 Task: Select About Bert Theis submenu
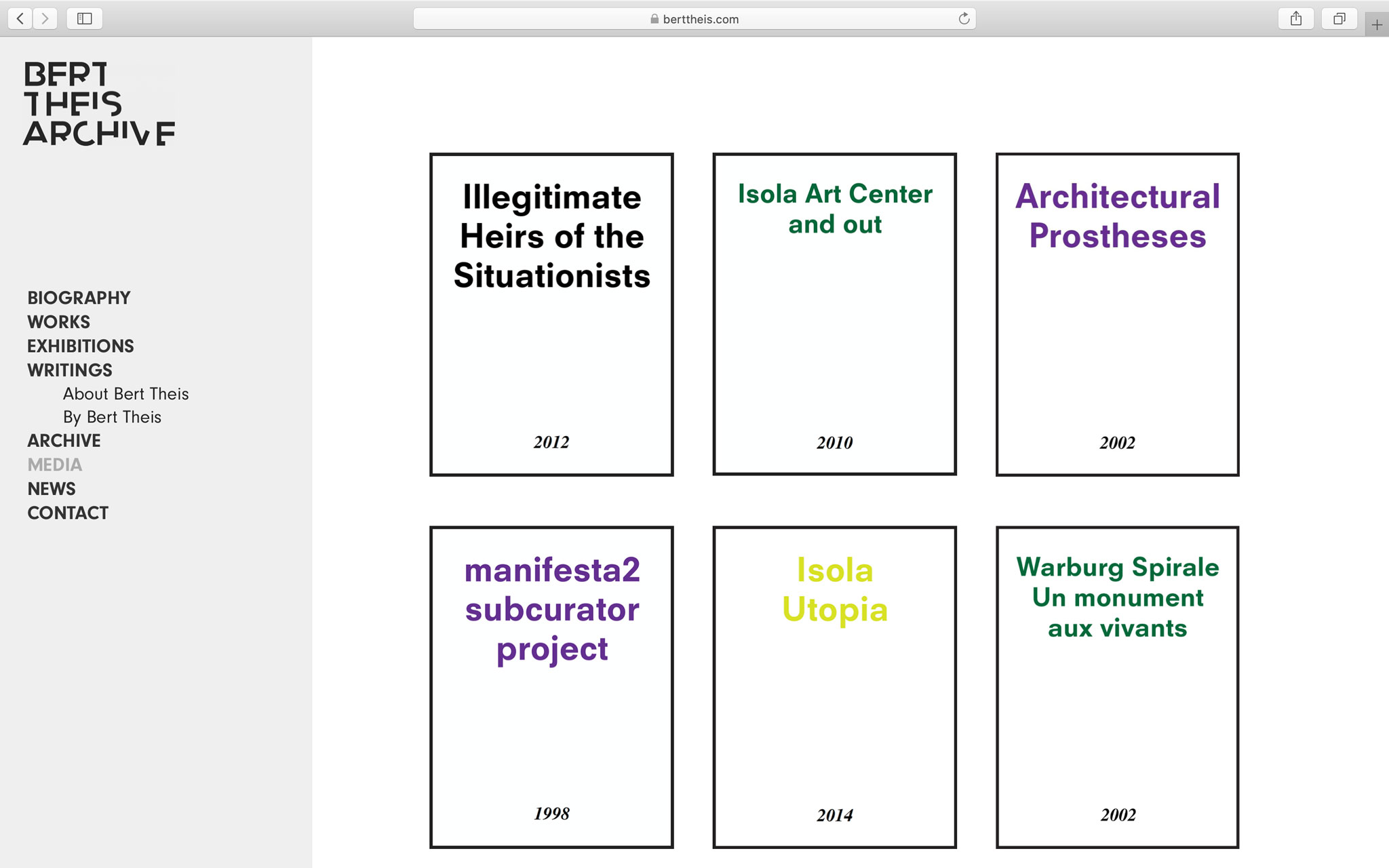tap(126, 394)
